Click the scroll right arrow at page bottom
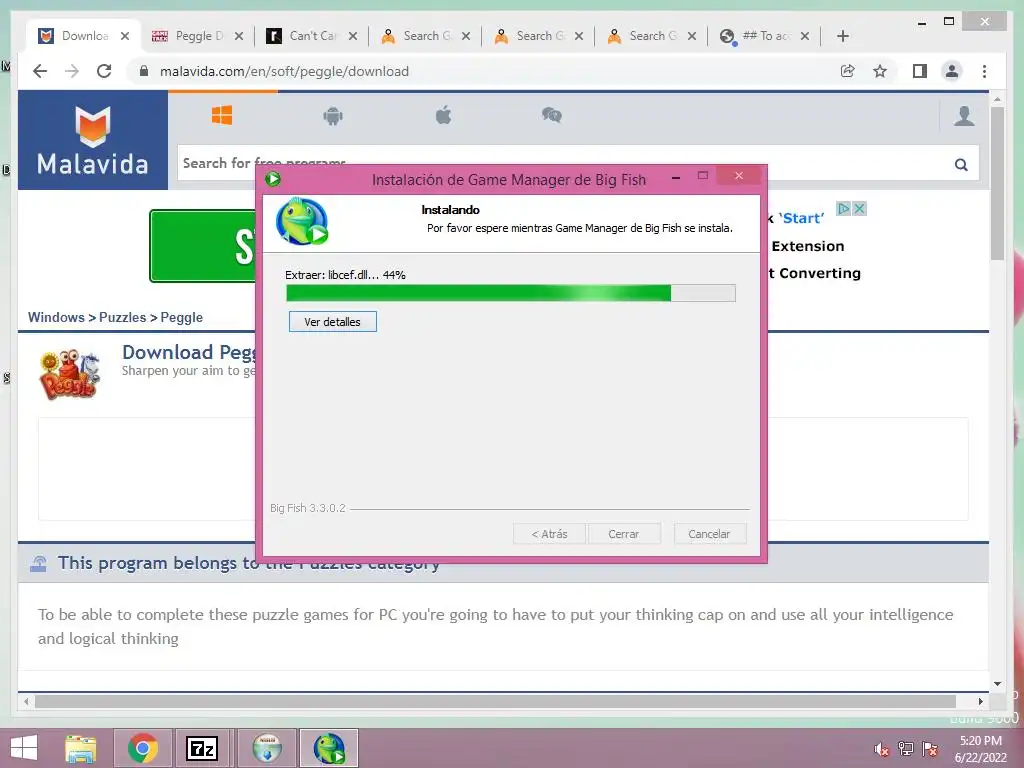This screenshot has width=1024, height=768. coord(980,701)
